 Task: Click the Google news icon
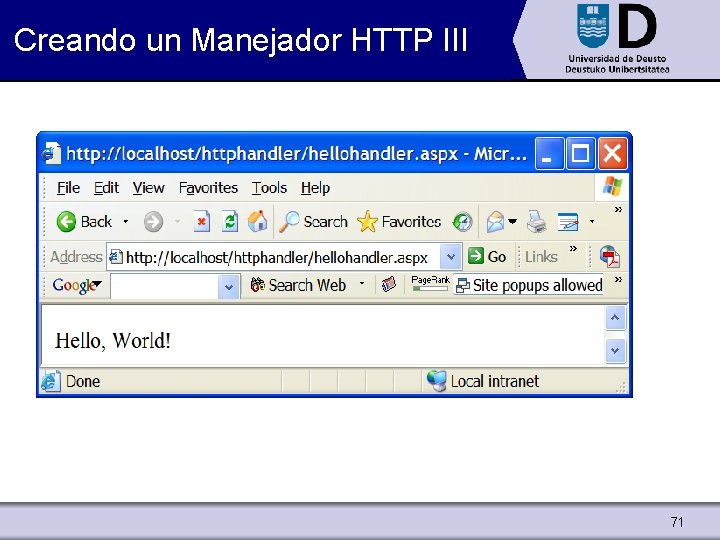pyautogui.click(x=388, y=285)
